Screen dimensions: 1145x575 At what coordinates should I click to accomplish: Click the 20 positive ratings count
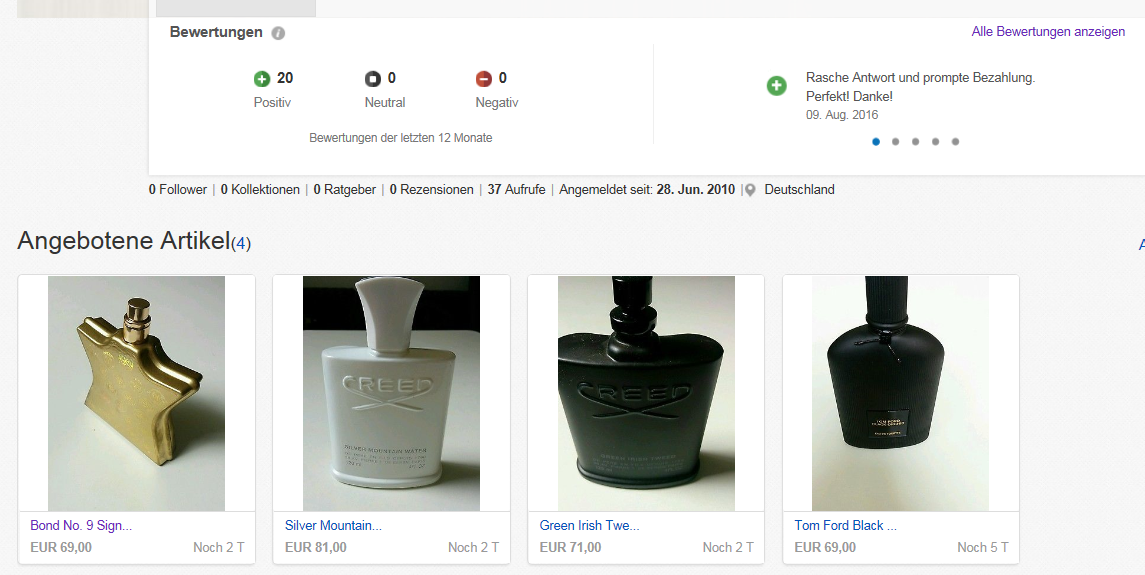pyautogui.click(x=285, y=78)
